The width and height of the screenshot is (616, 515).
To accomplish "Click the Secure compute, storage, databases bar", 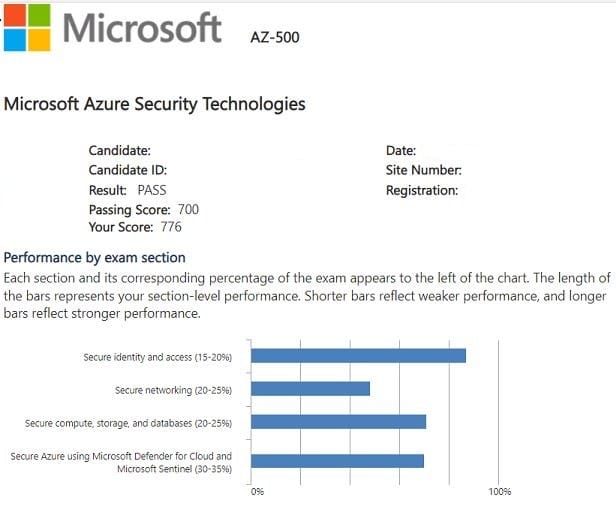I will tap(338, 421).
